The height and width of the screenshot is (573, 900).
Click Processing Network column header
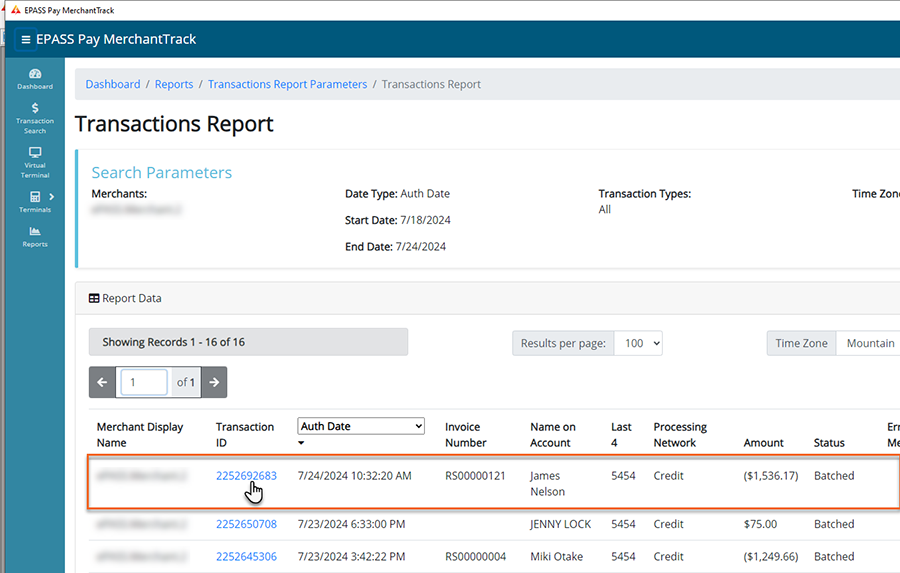click(x=680, y=435)
